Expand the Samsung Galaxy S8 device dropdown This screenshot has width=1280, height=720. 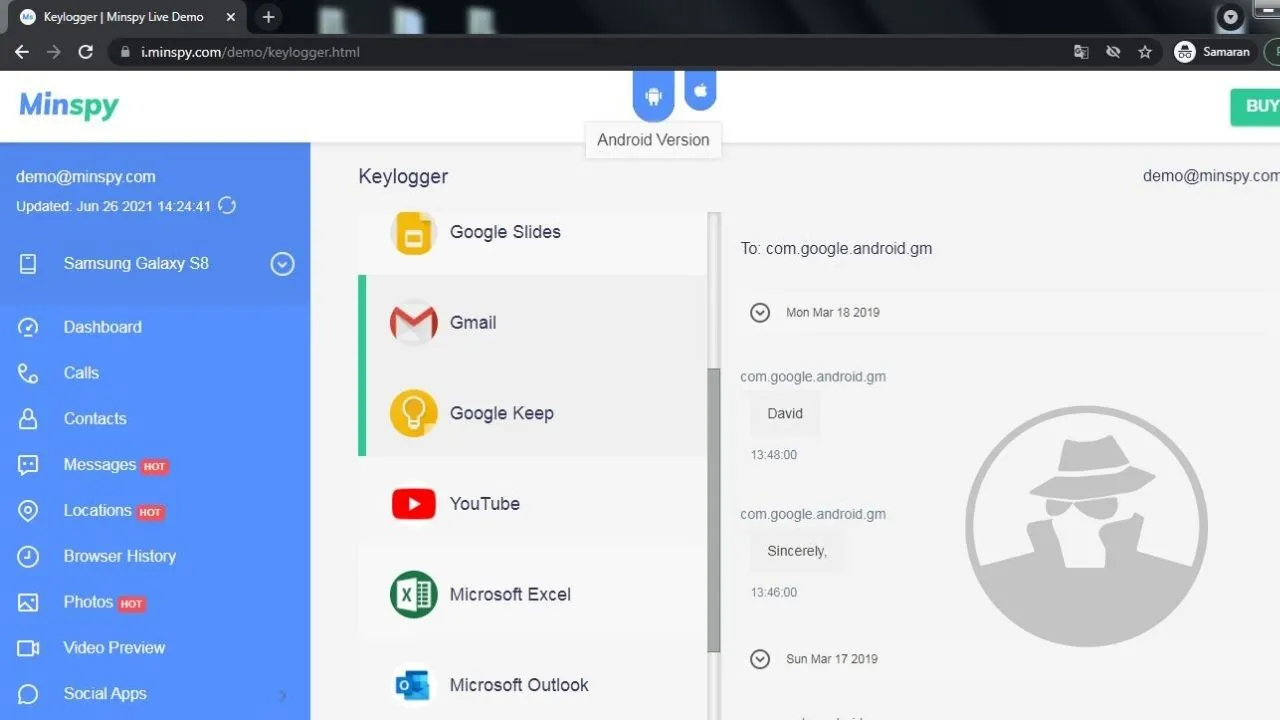(x=283, y=264)
